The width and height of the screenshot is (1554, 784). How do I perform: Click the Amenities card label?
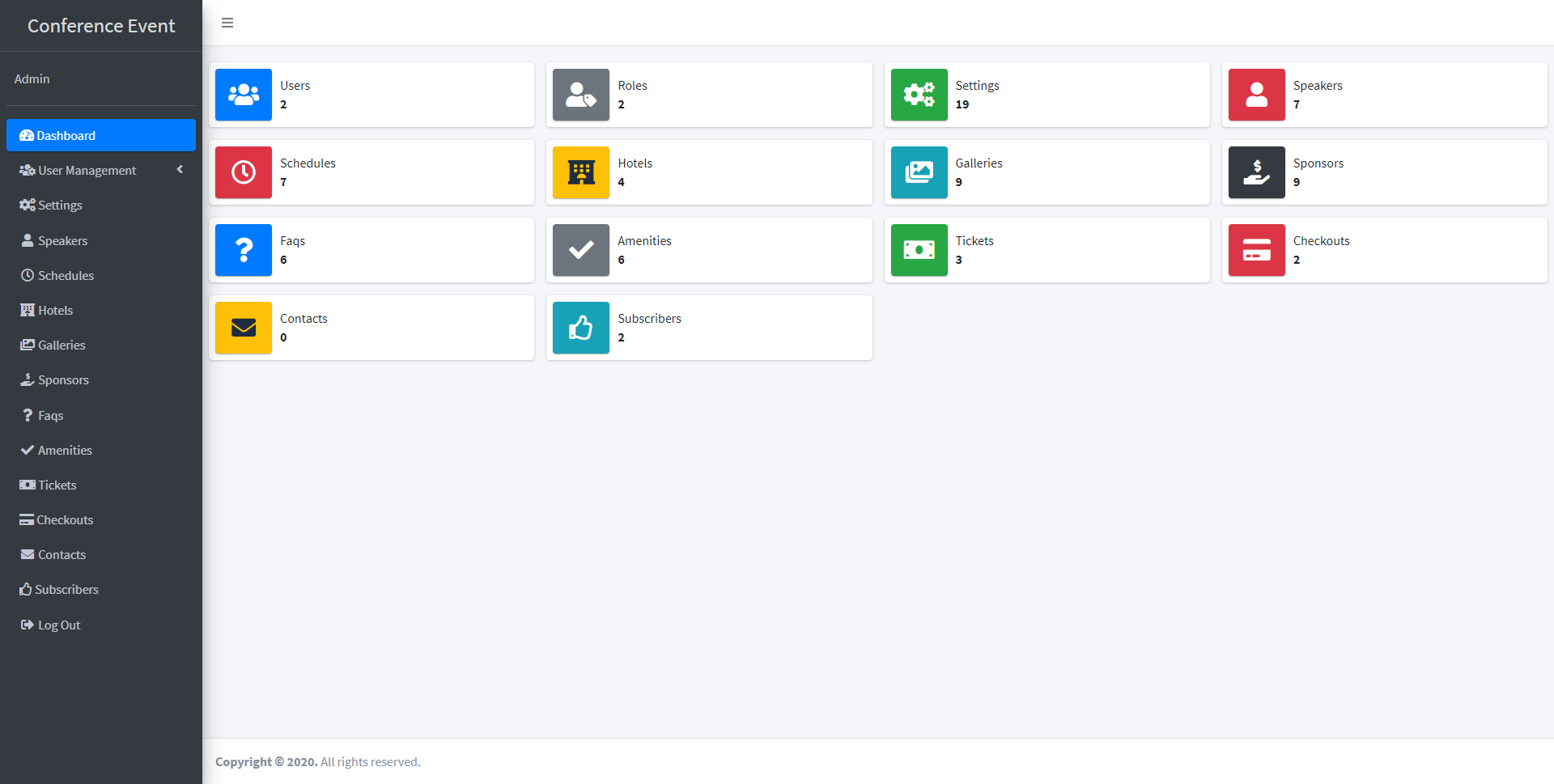pyautogui.click(x=645, y=240)
